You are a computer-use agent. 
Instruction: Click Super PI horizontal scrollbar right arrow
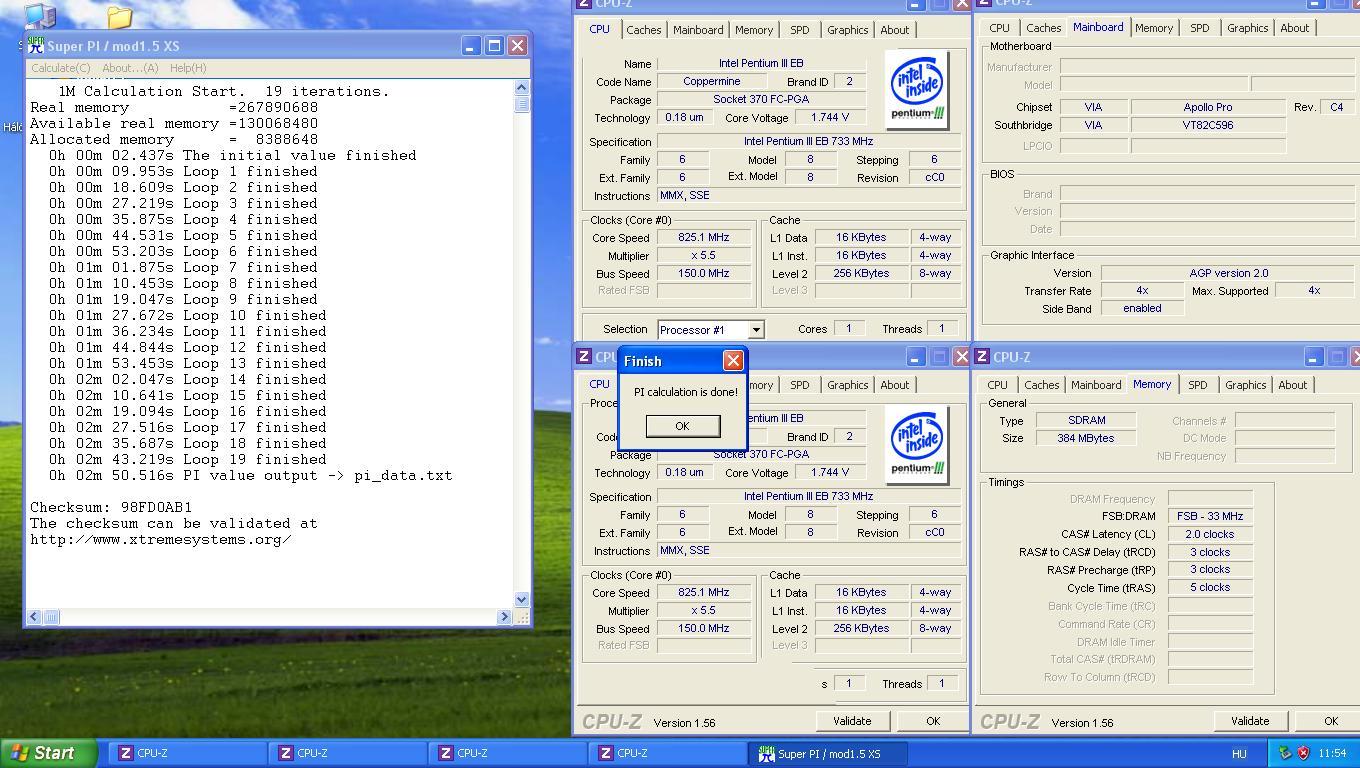click(x=504, y=617)
